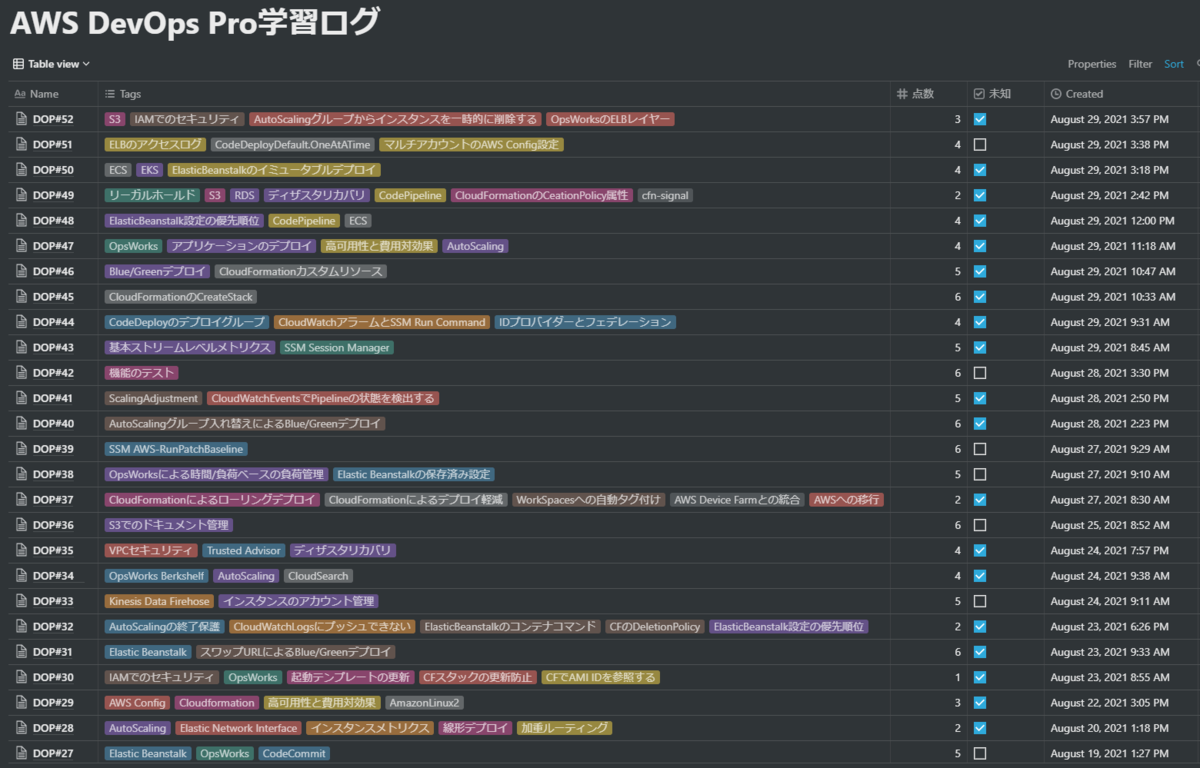Open the Sort menu
Viewport: 1200px width, 768px height.
click(x=1173, y=64)
